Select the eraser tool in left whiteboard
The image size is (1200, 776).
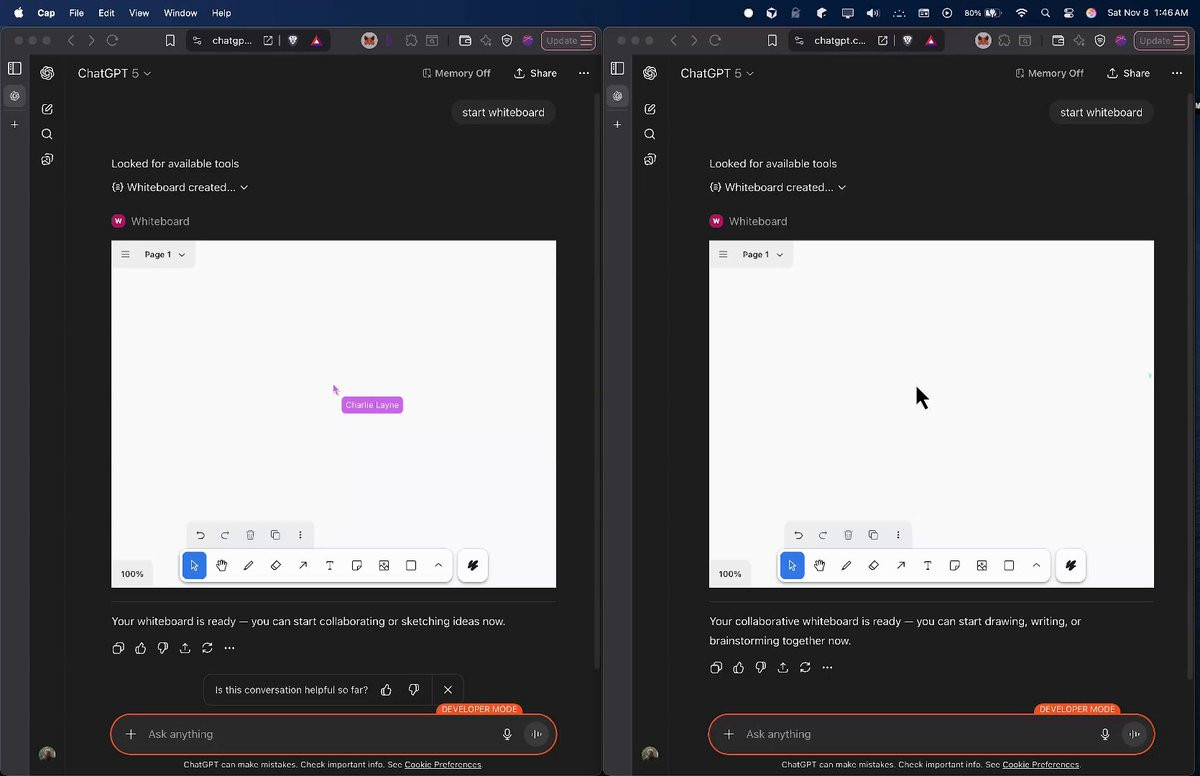(275, 565)
